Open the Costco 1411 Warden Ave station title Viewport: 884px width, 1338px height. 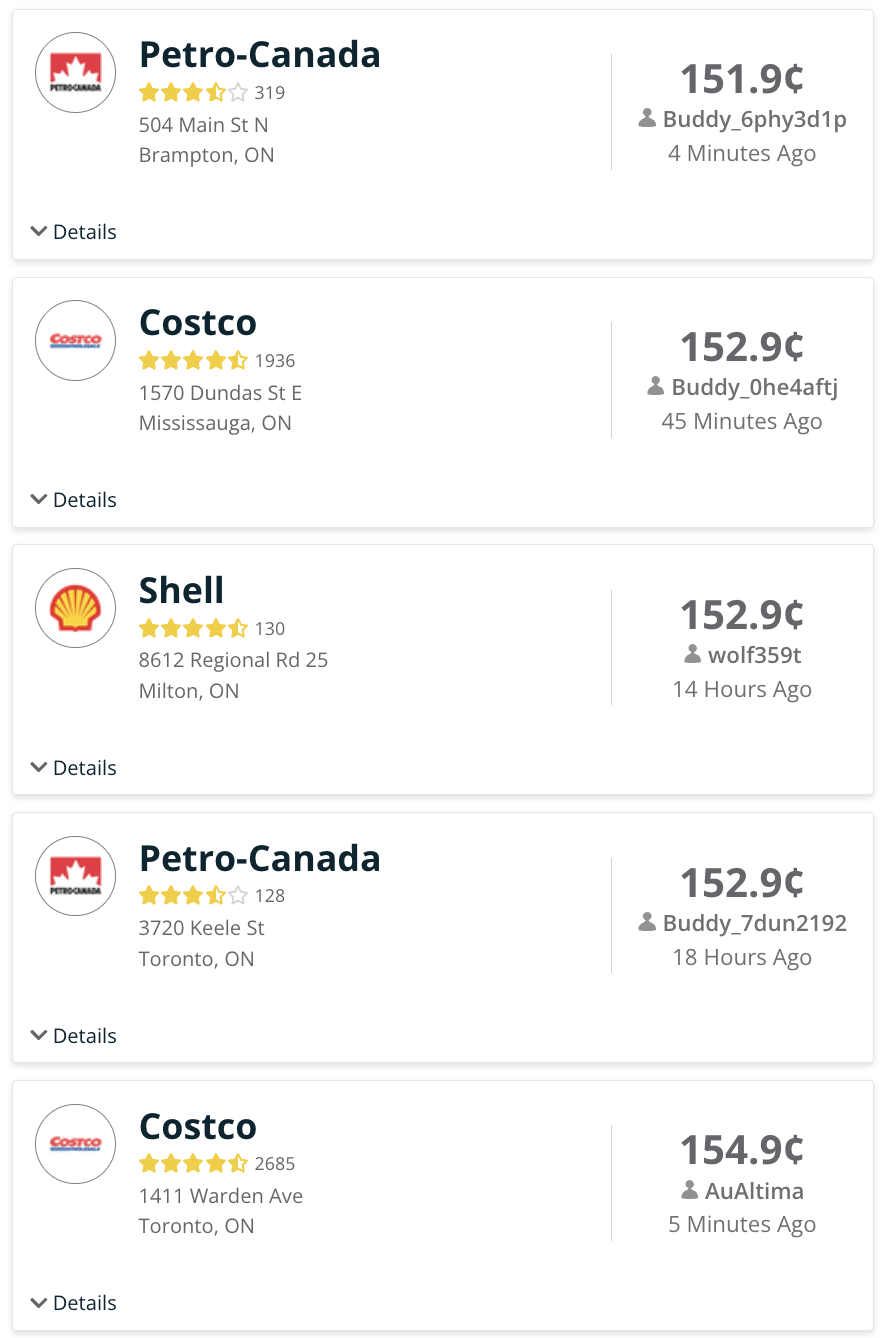(x=198, y=1126)
